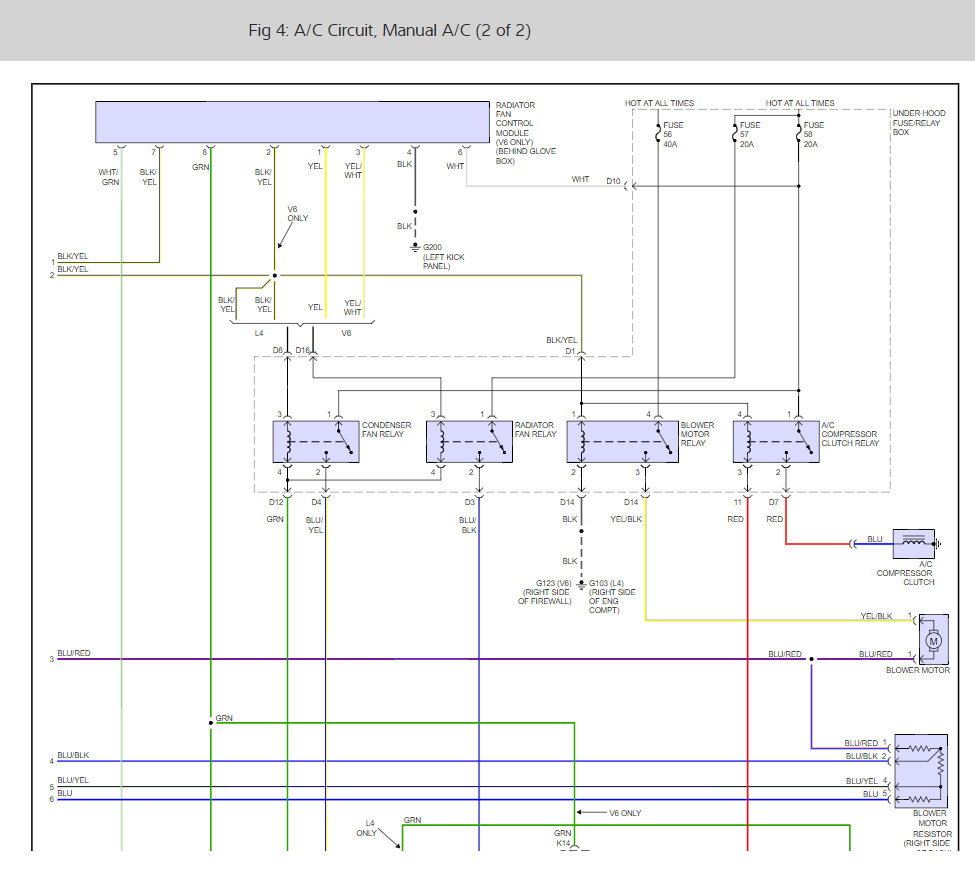Click the 'L4 ONLY' annotation
975x870 pixels.
point(367,829)
